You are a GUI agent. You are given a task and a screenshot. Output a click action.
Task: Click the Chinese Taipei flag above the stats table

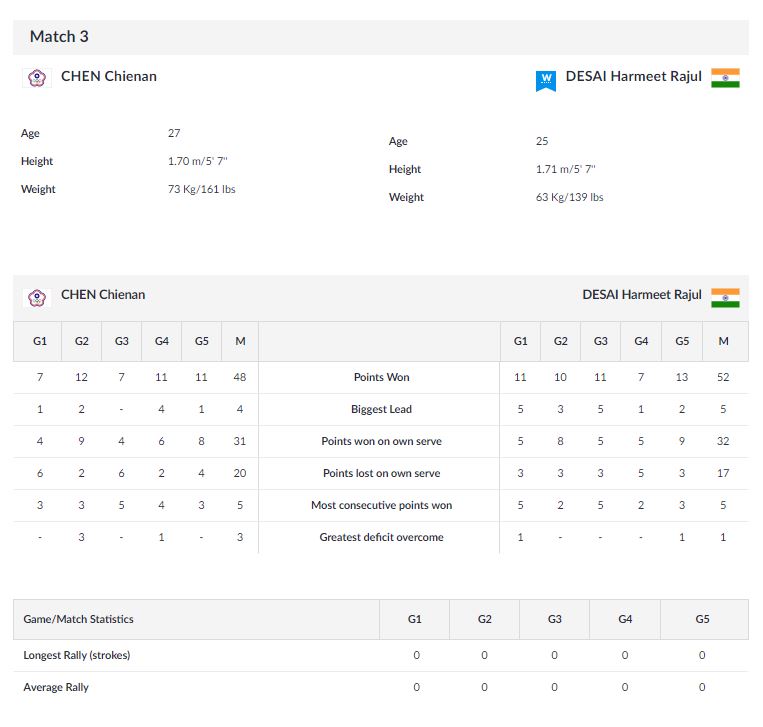click(x=37, y=296)
